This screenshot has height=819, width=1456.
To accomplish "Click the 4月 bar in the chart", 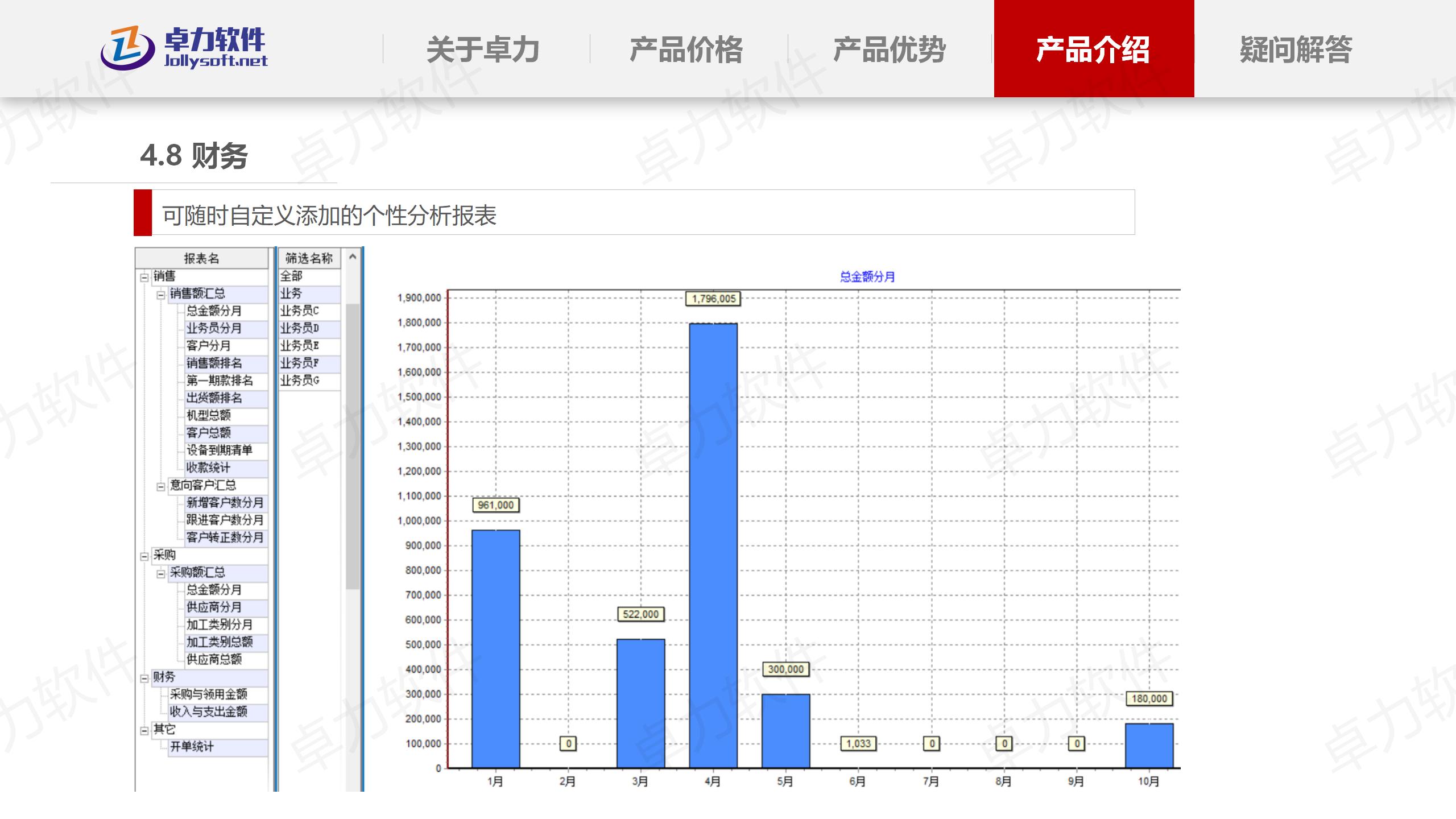I will 713,545.
